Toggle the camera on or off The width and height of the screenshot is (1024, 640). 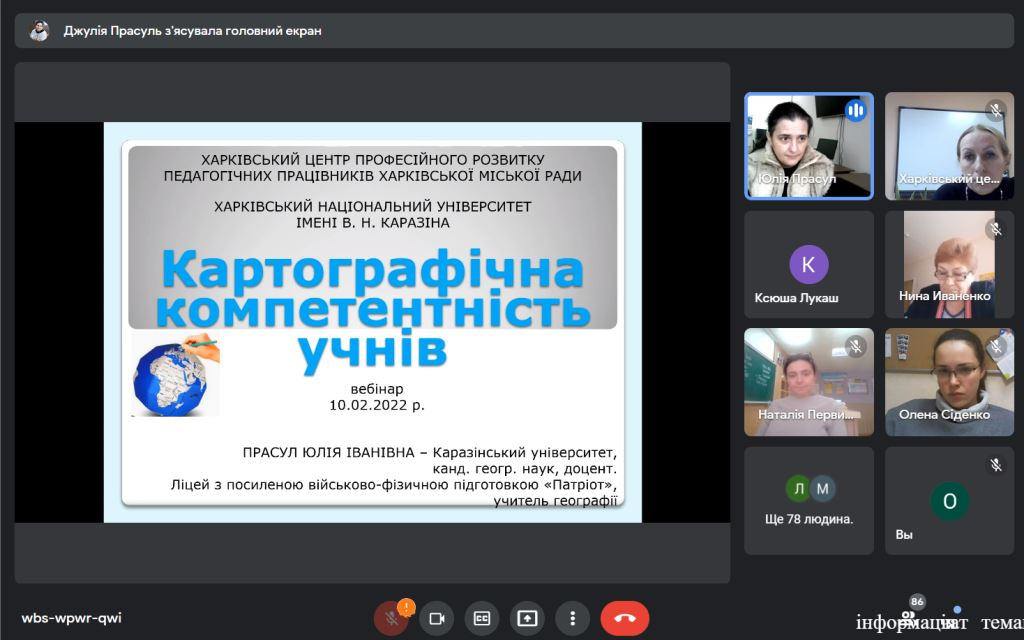(x=436, y=618)
